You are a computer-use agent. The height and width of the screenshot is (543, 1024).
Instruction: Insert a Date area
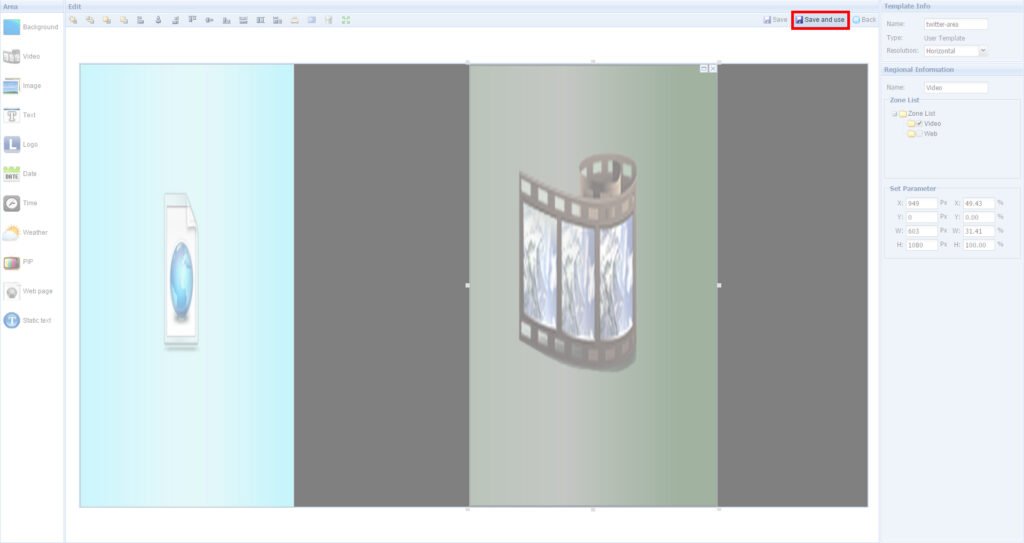(12, 174)
